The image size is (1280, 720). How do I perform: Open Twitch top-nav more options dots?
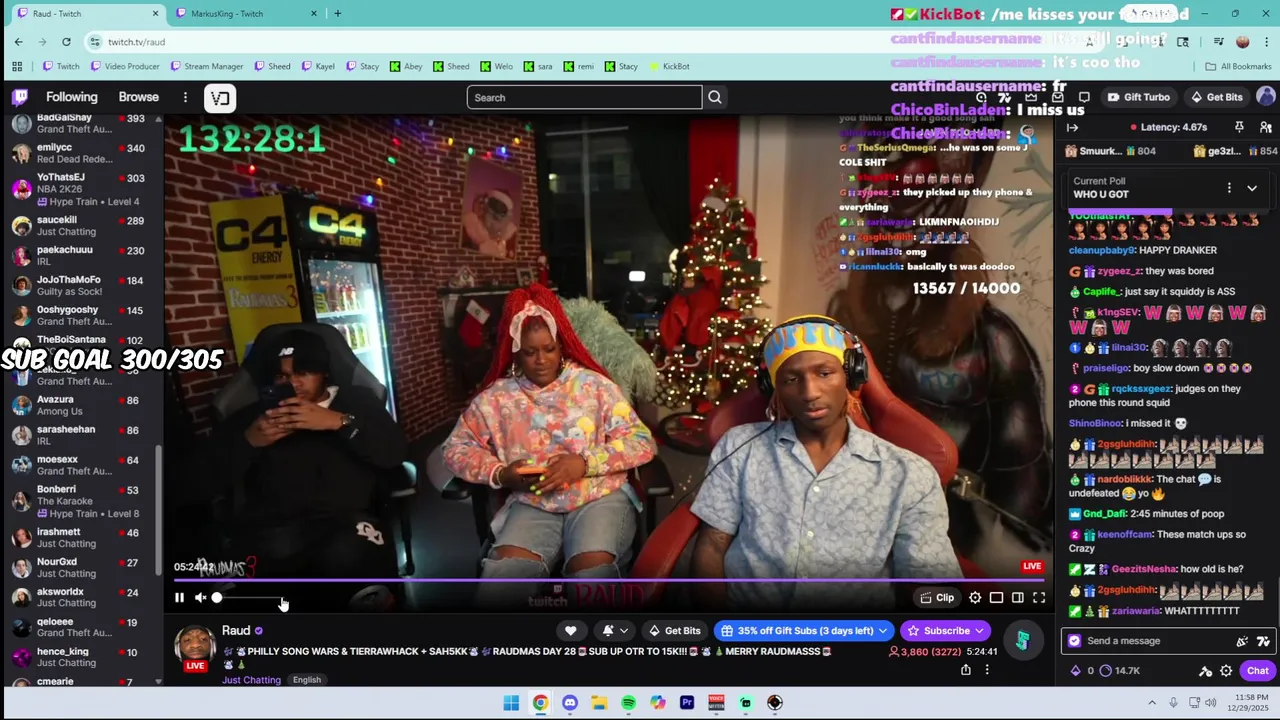pyautogui.click(x=185, y=97)
